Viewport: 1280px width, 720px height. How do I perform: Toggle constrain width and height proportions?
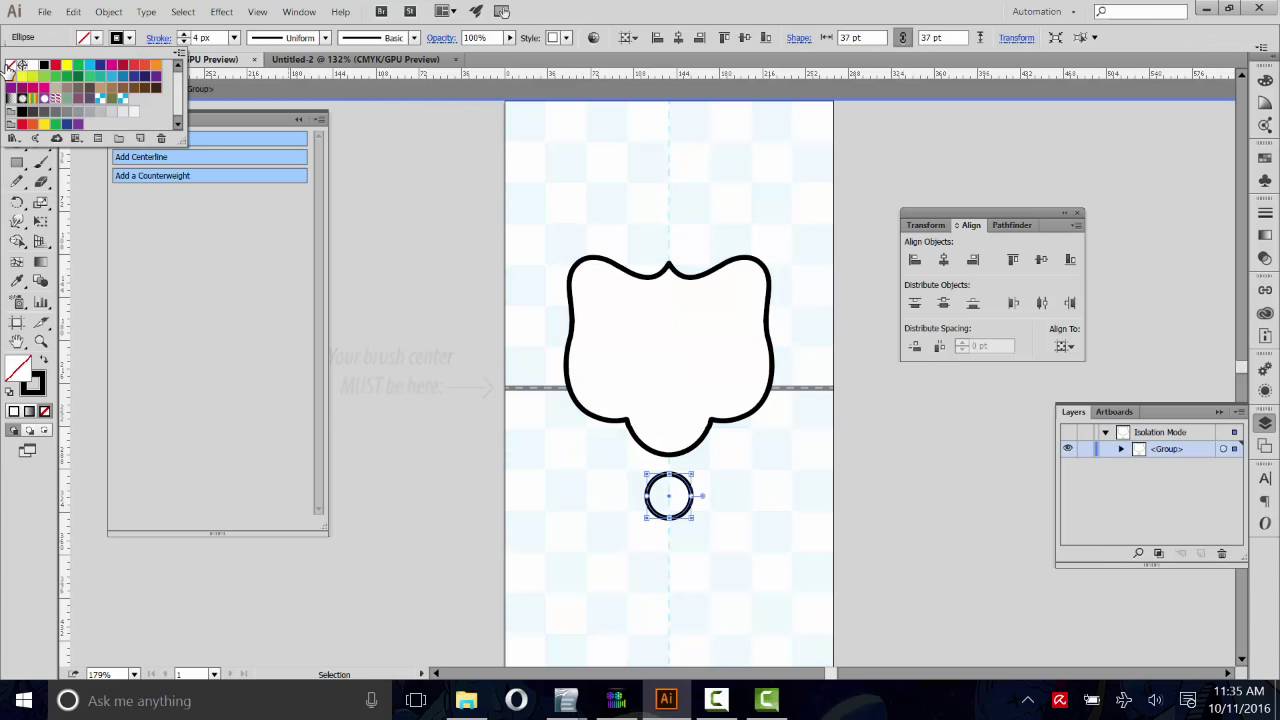(x=903, y=37)
